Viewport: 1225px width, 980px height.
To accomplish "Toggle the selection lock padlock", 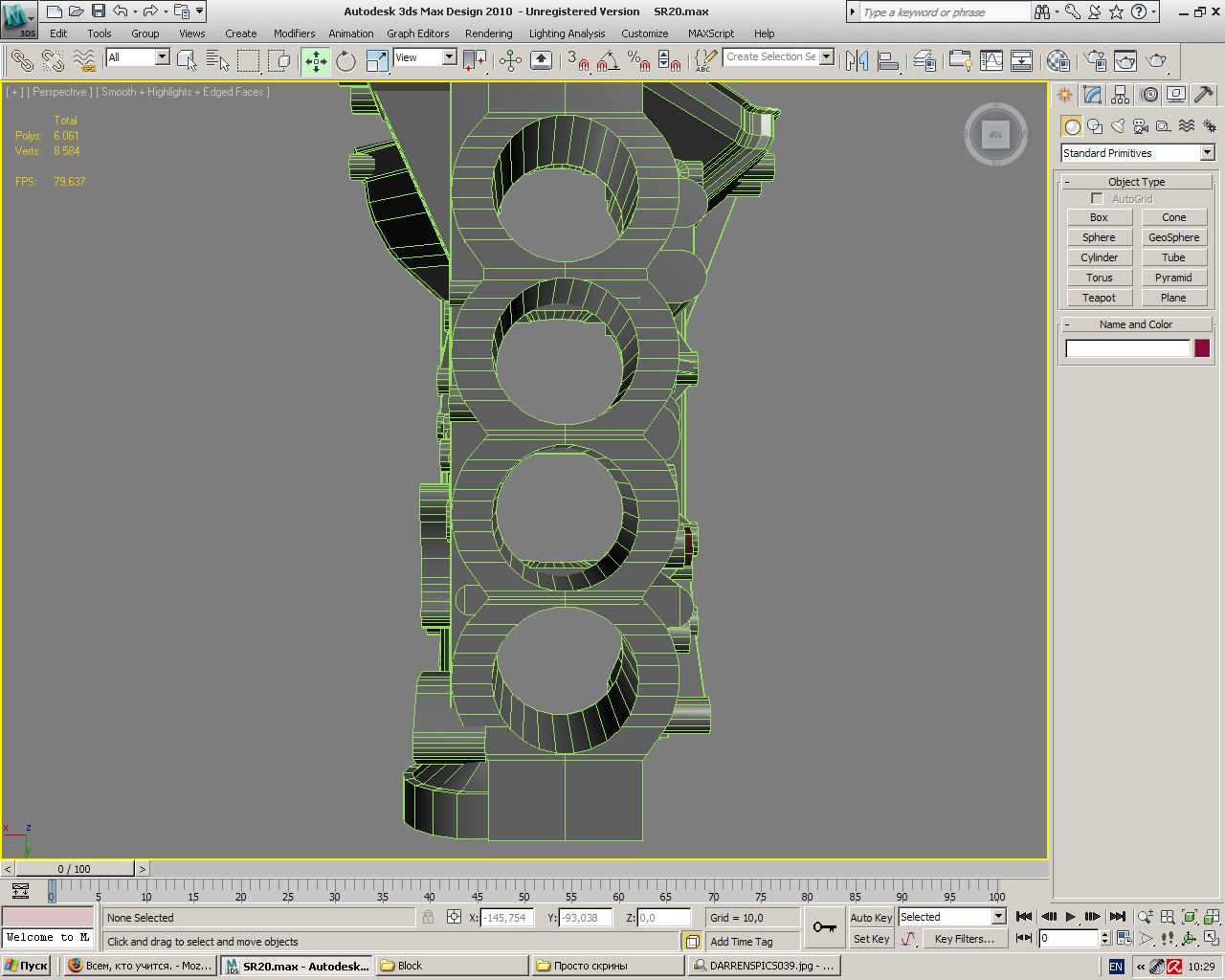I will (429, 917).
